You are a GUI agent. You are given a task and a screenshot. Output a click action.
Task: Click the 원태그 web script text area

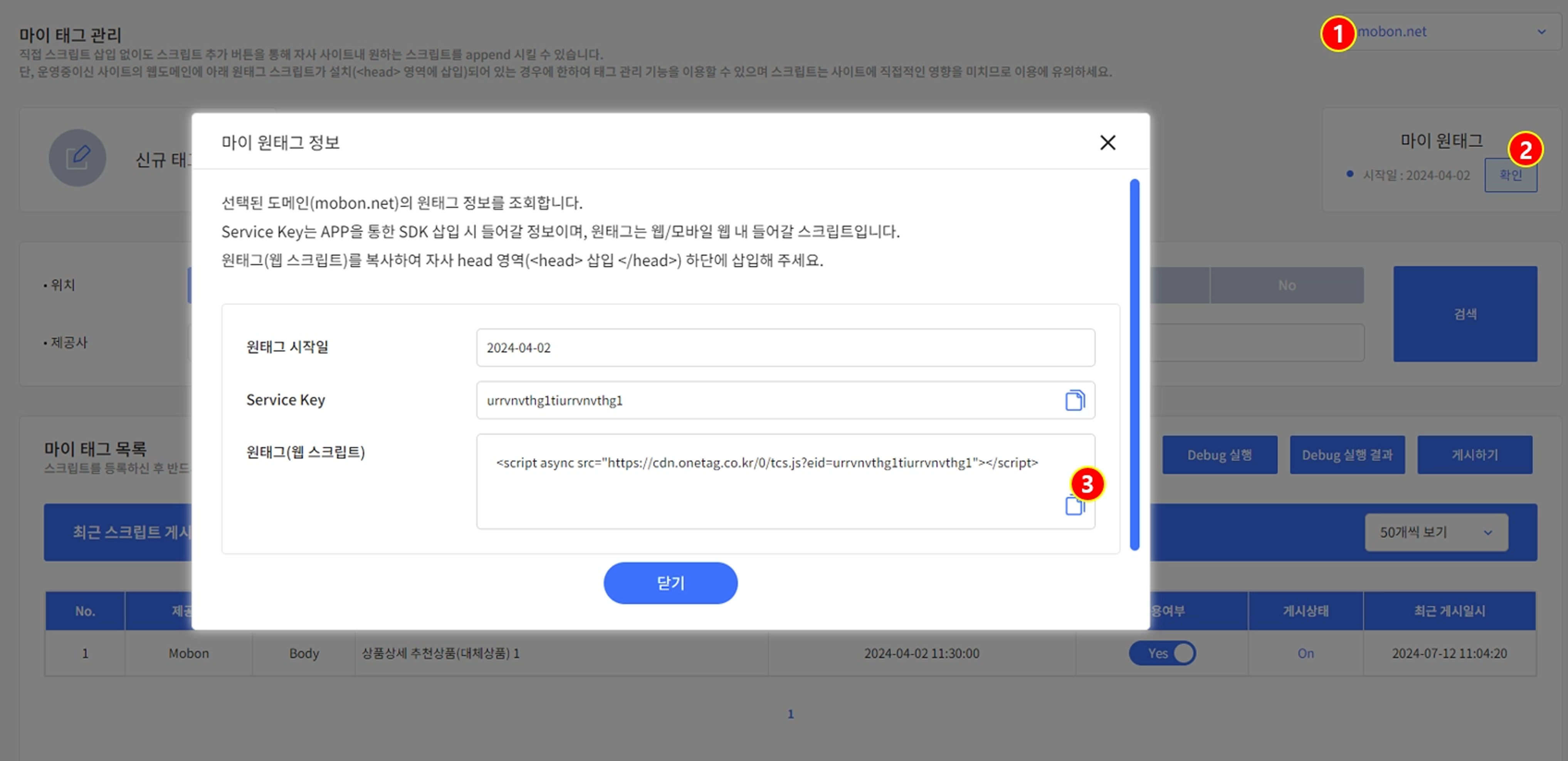(x=785, y=481)
